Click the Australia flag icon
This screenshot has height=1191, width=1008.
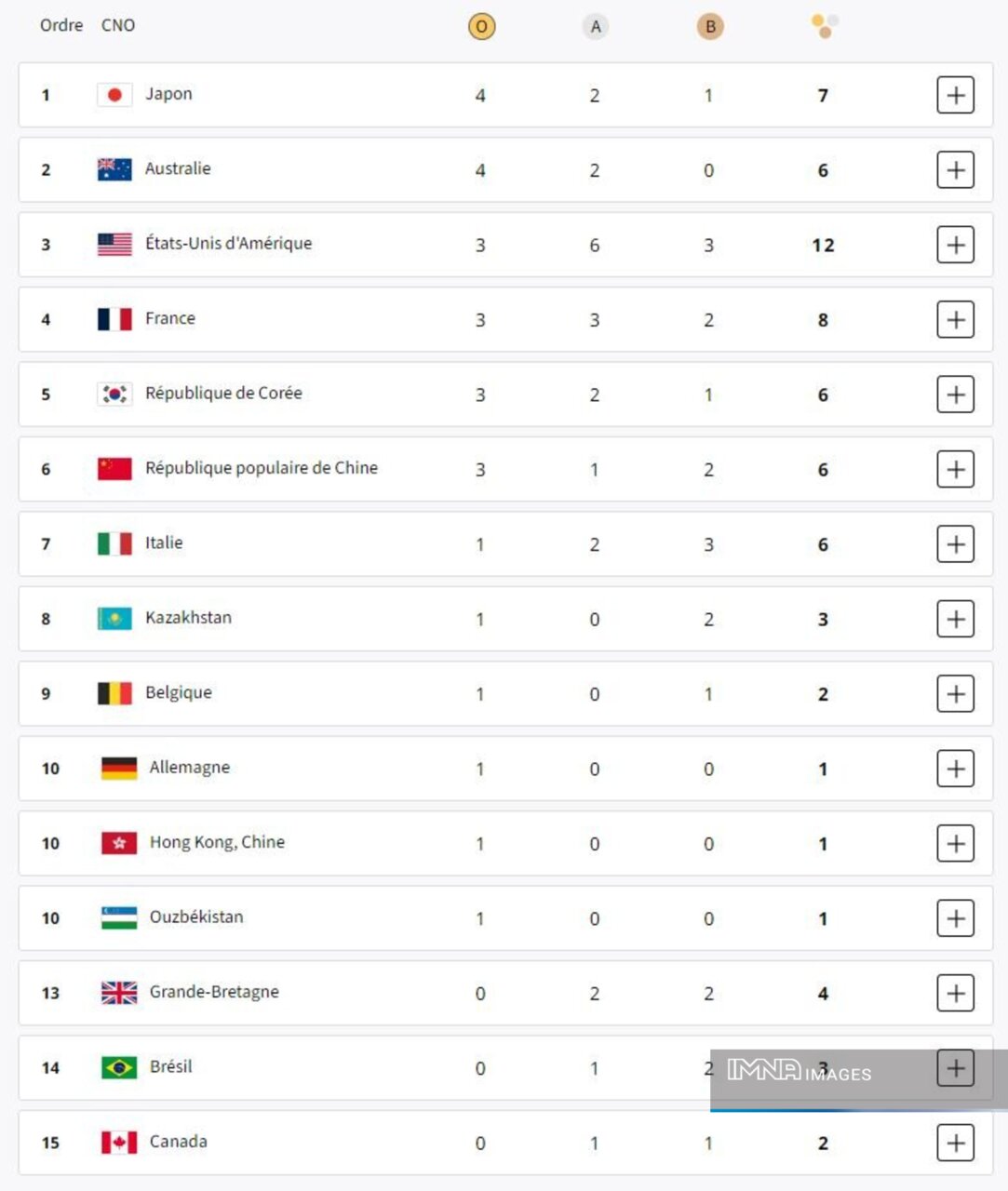click(114, 169)
